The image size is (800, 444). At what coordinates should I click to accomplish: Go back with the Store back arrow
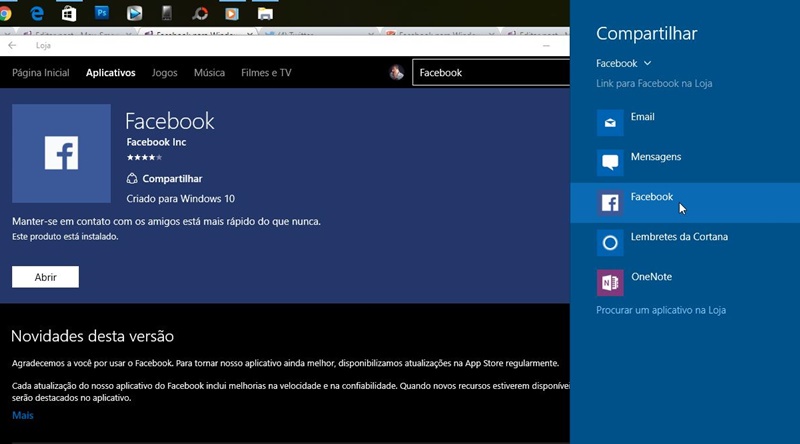tap(12, 45)
